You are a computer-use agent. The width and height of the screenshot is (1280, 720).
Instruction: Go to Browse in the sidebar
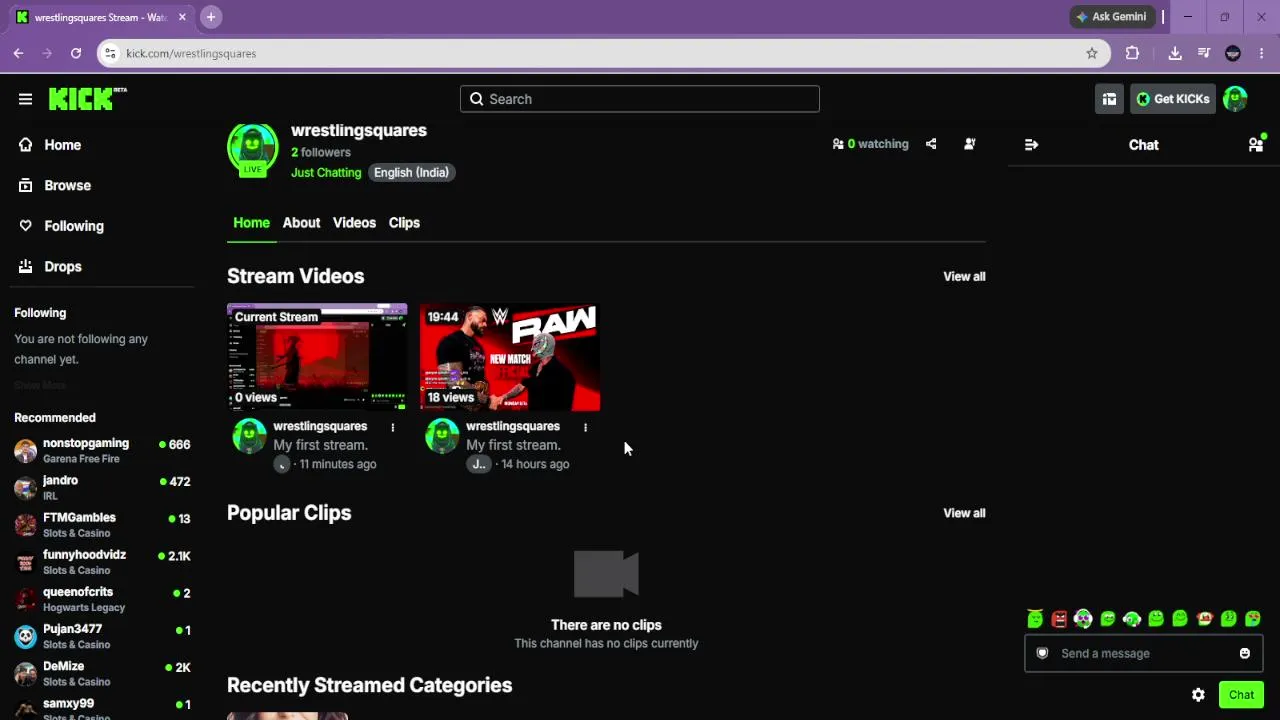tap(68, 185)
